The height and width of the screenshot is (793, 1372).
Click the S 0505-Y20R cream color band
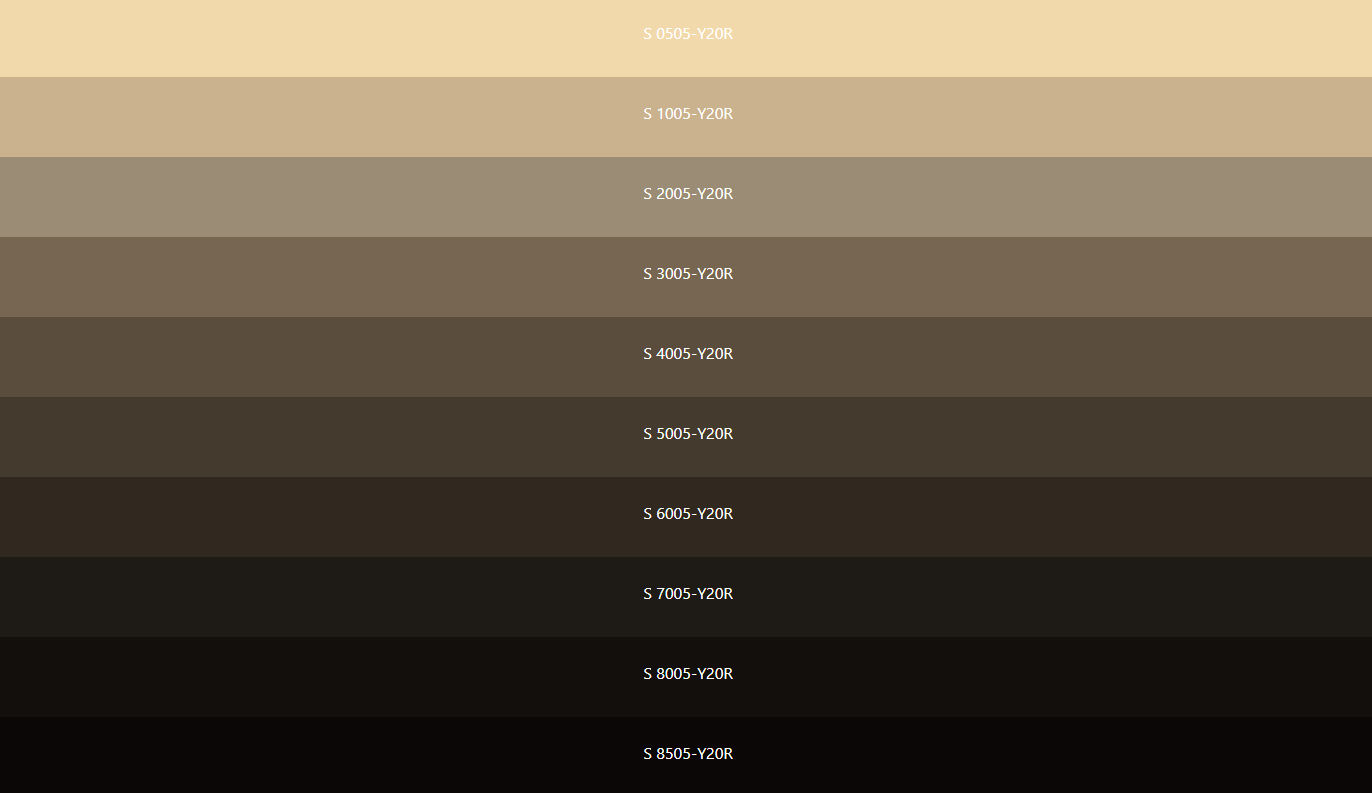[x=300, y=38]
